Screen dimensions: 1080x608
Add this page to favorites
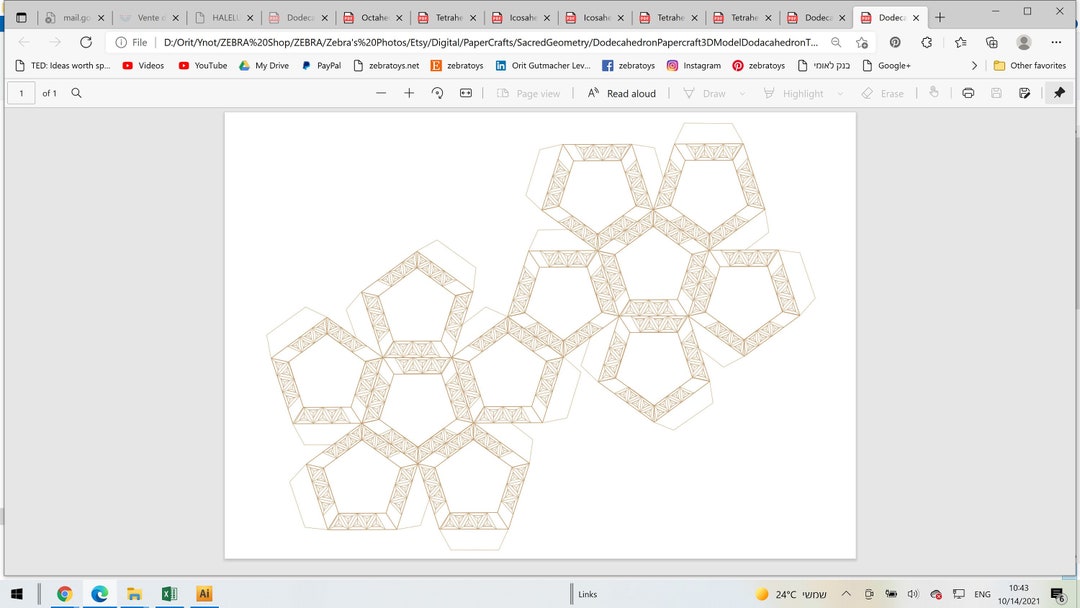pyautogui.click(x=862, y=44)
